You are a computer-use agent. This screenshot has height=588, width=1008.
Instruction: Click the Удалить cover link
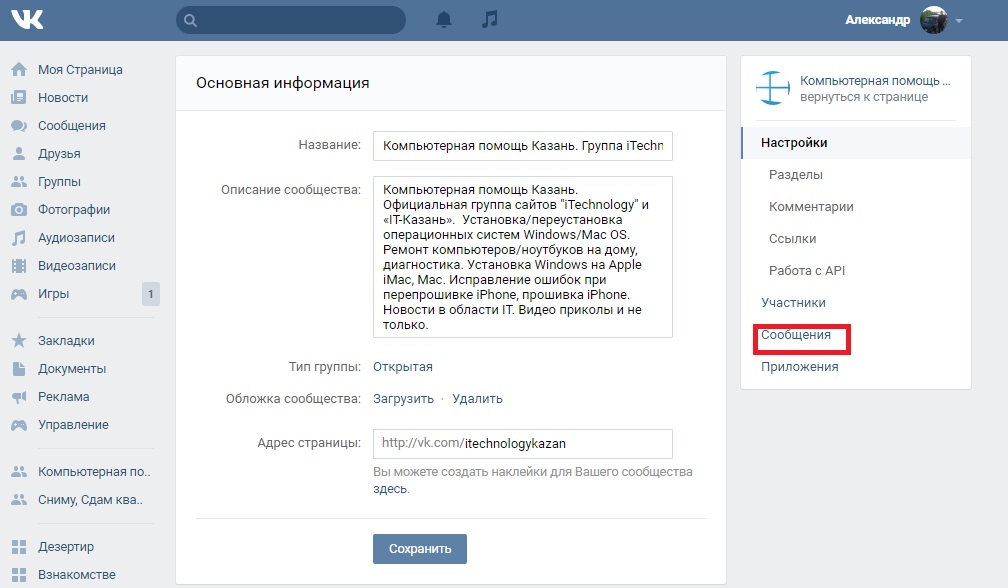click(x=477, y=399)
